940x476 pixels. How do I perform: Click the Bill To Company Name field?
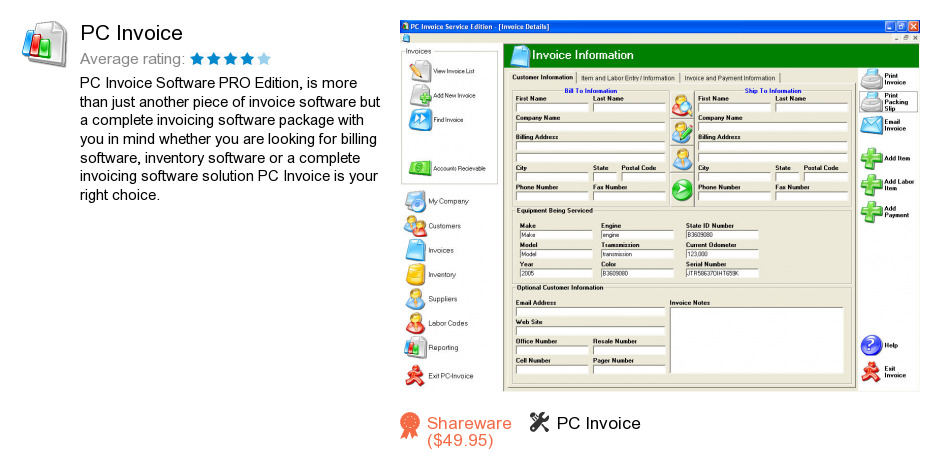[590, 127]
